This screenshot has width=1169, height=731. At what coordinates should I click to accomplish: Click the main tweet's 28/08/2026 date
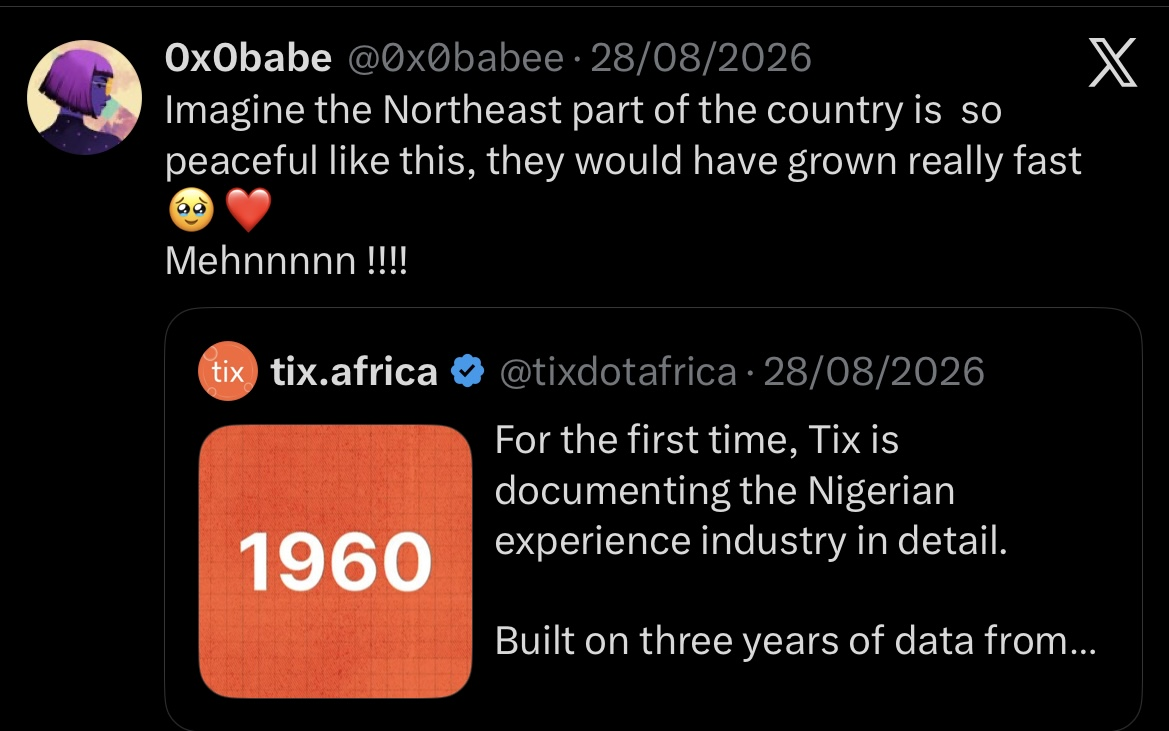click(701, 58)
